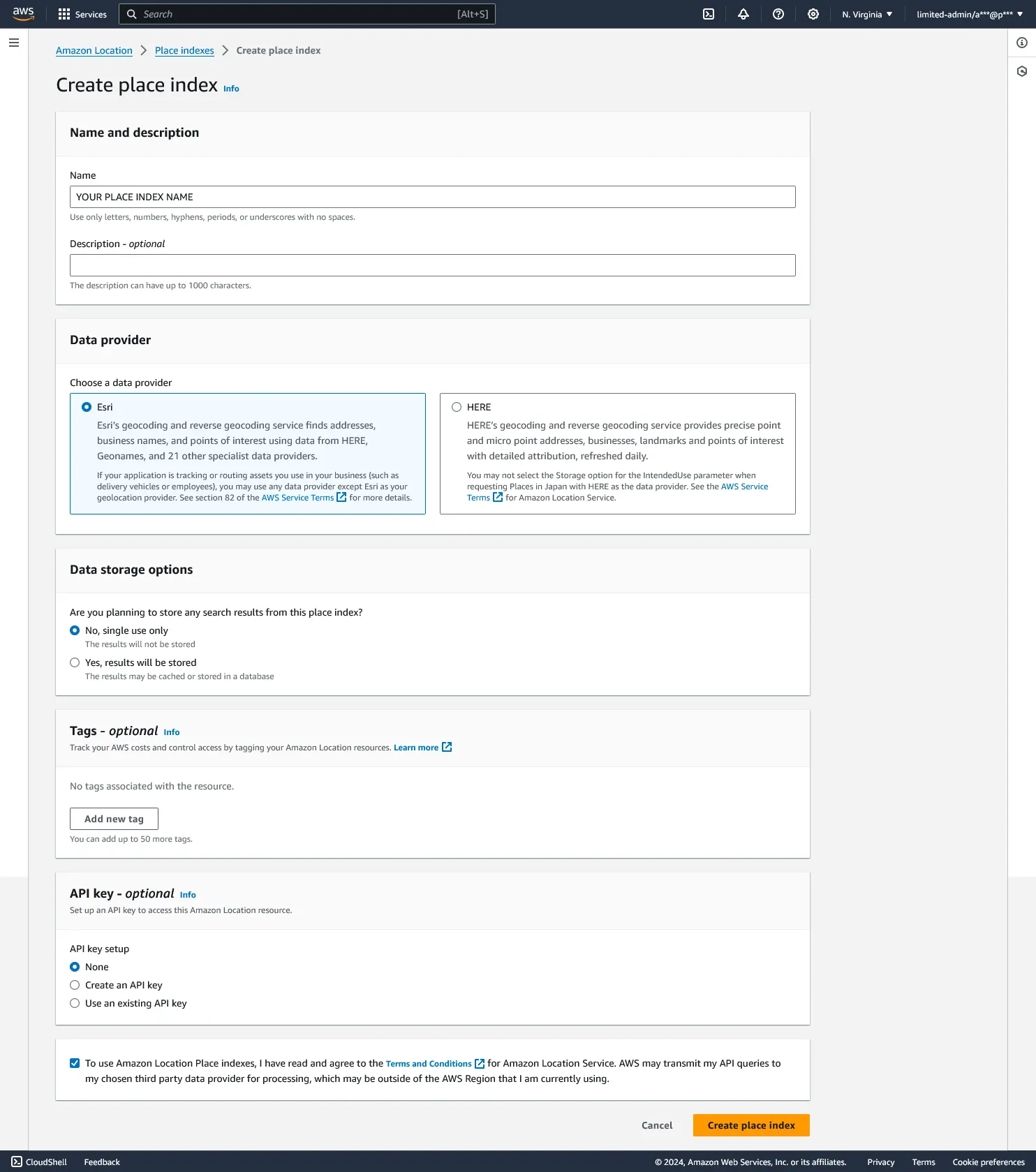Choose Yes, results will be stored
The image size is (1036, 1172).
[75, 662]
